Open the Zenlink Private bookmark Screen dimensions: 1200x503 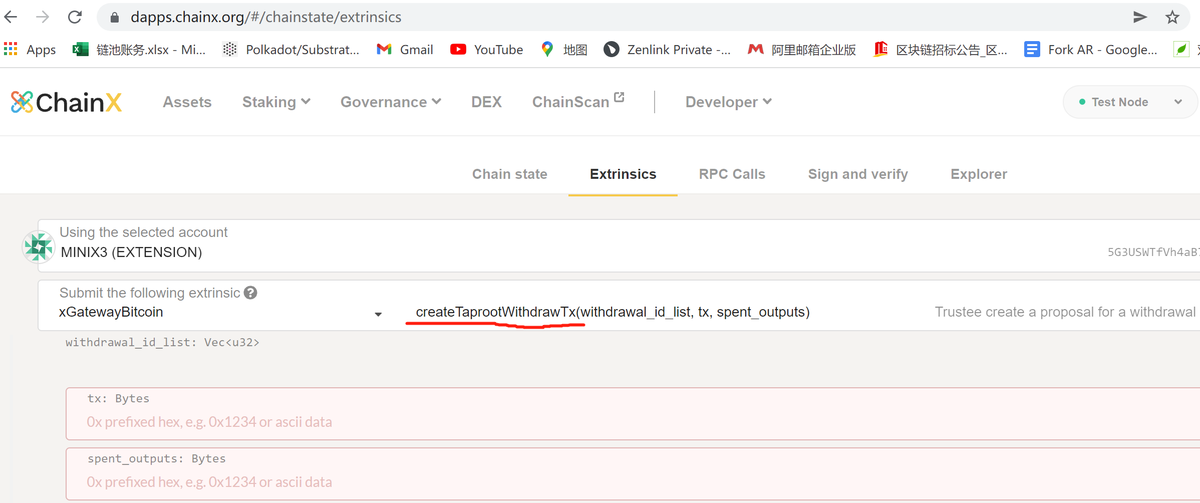667,49
